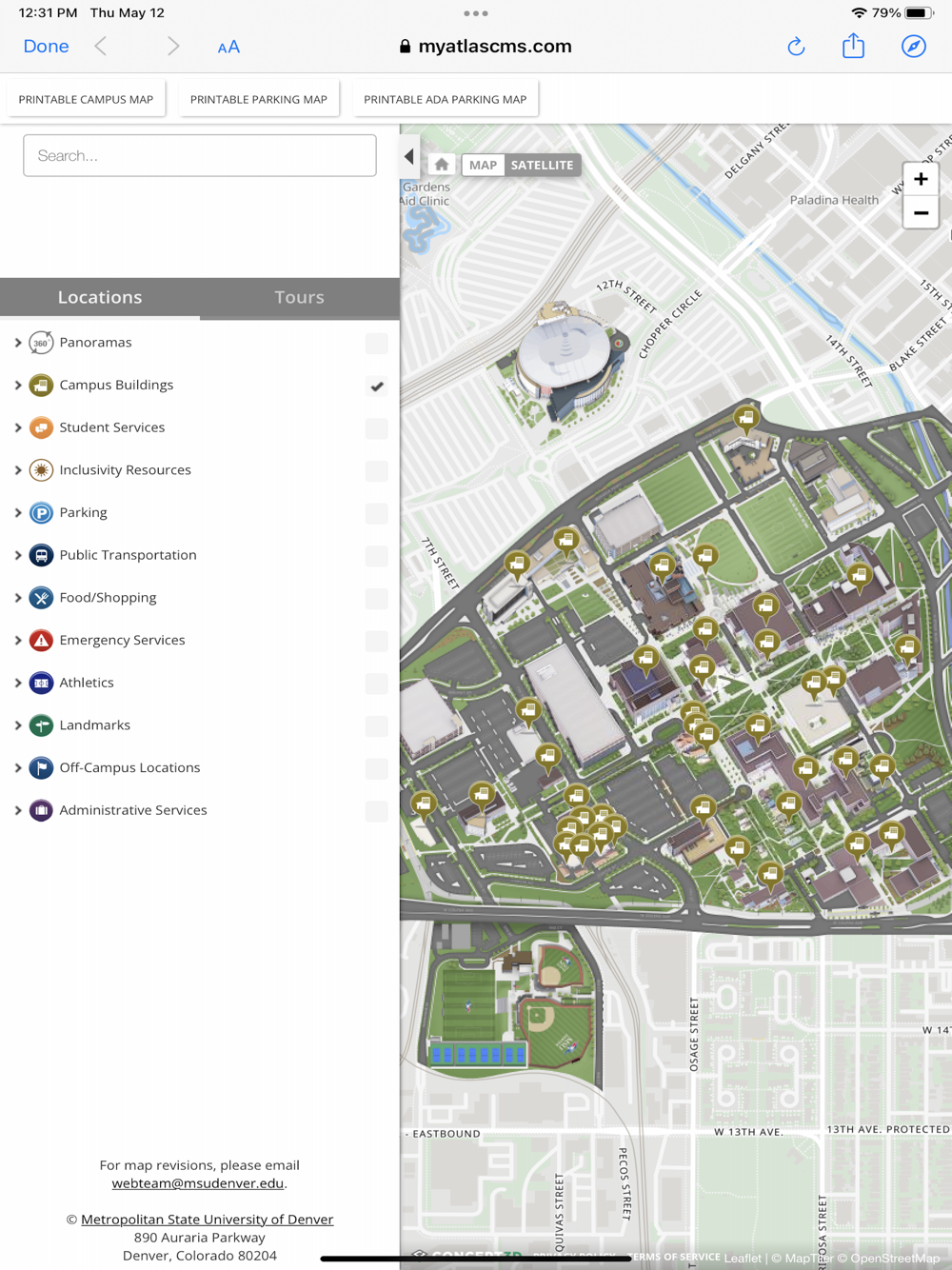The width and height of the screenshot is (952, 1270).
Task: Tap Done to close the browser
Action: coord(46,46)
